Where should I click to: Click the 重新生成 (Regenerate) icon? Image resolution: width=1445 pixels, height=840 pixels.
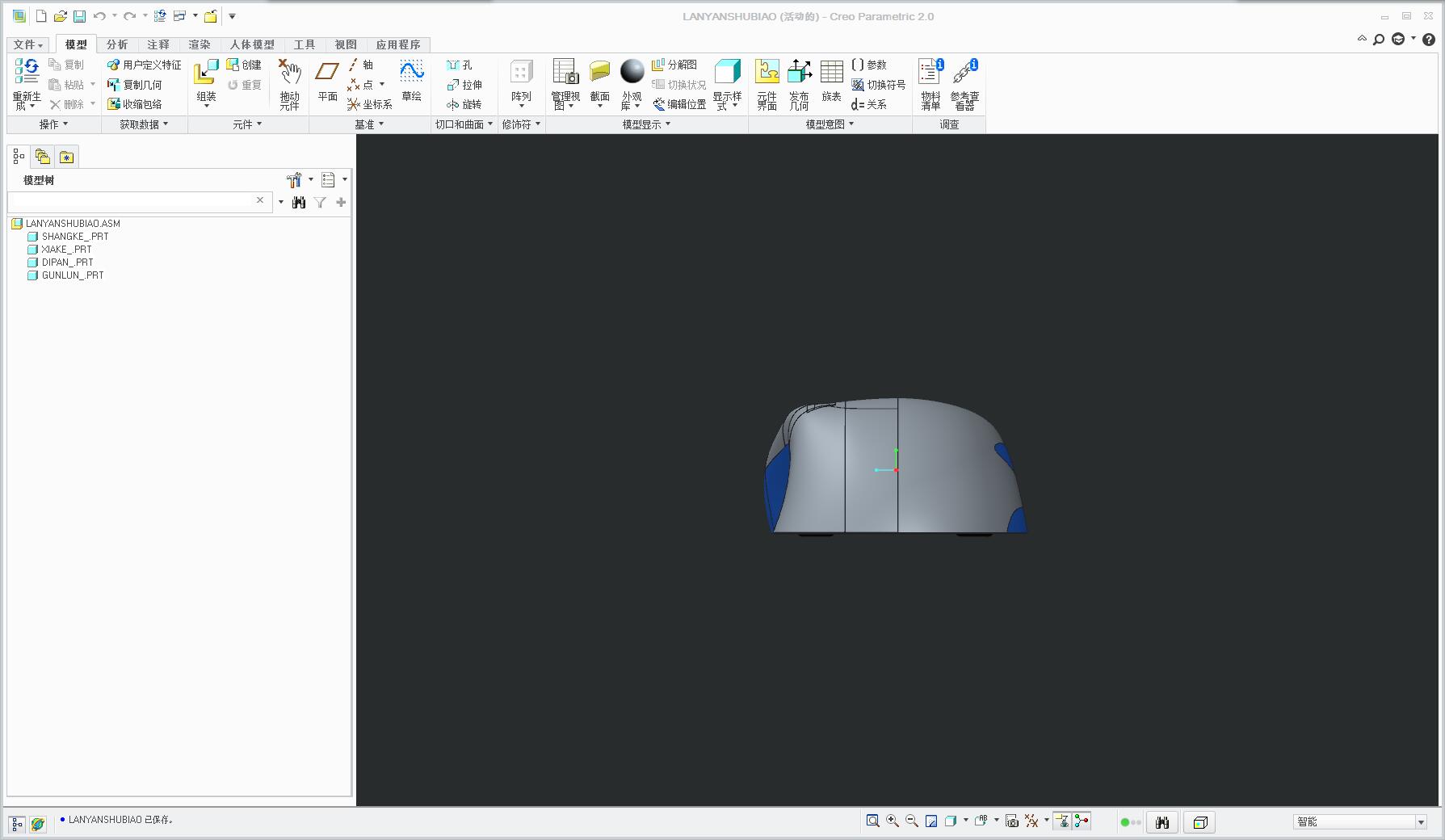coord(27,71)
